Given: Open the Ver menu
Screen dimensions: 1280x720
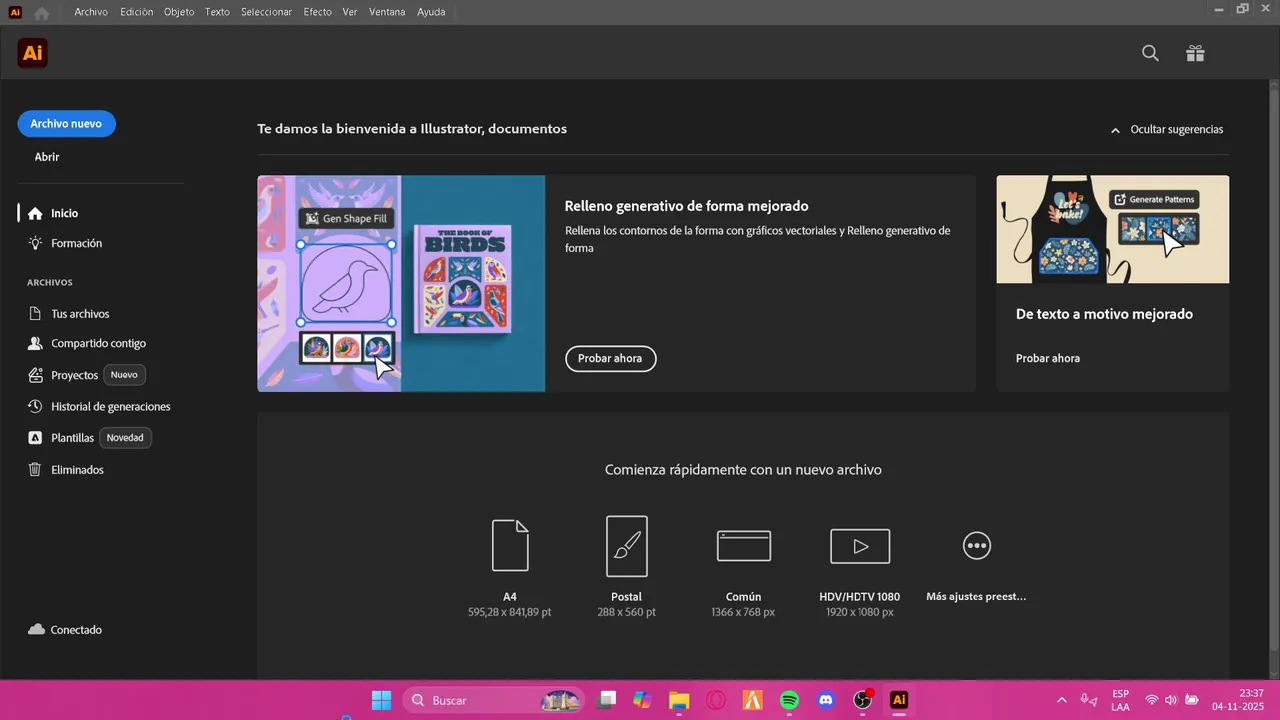Looking at the screenshot, I should [350, 12].
